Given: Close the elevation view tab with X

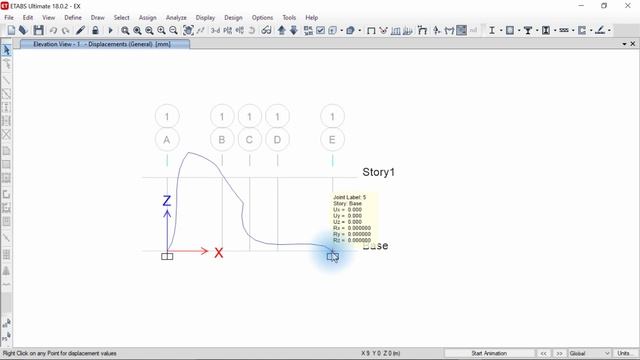Looking at the screenshot, I should click(x=633, y=44).
